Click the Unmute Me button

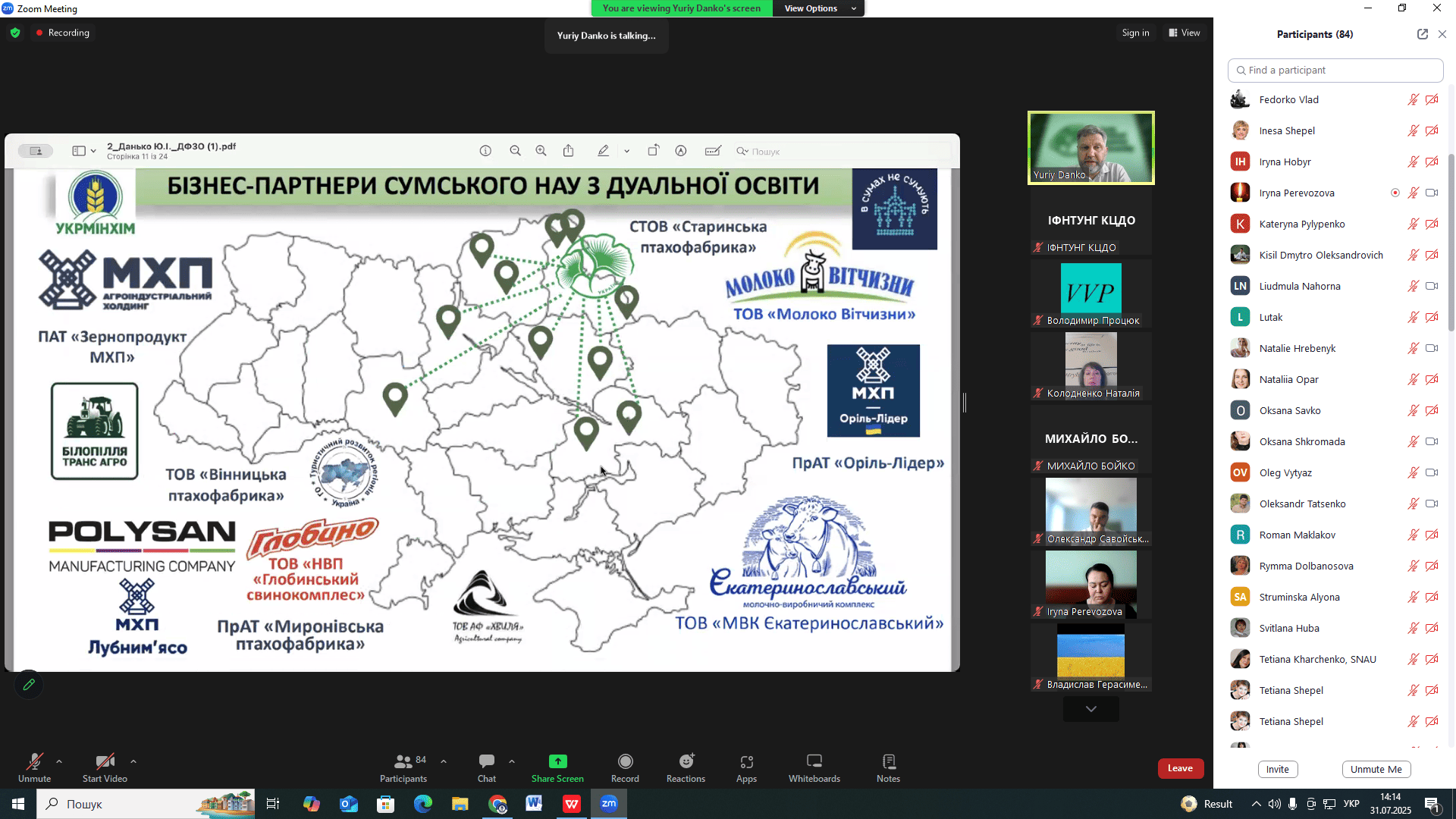pyautogui.click(x=1376, y=769)
